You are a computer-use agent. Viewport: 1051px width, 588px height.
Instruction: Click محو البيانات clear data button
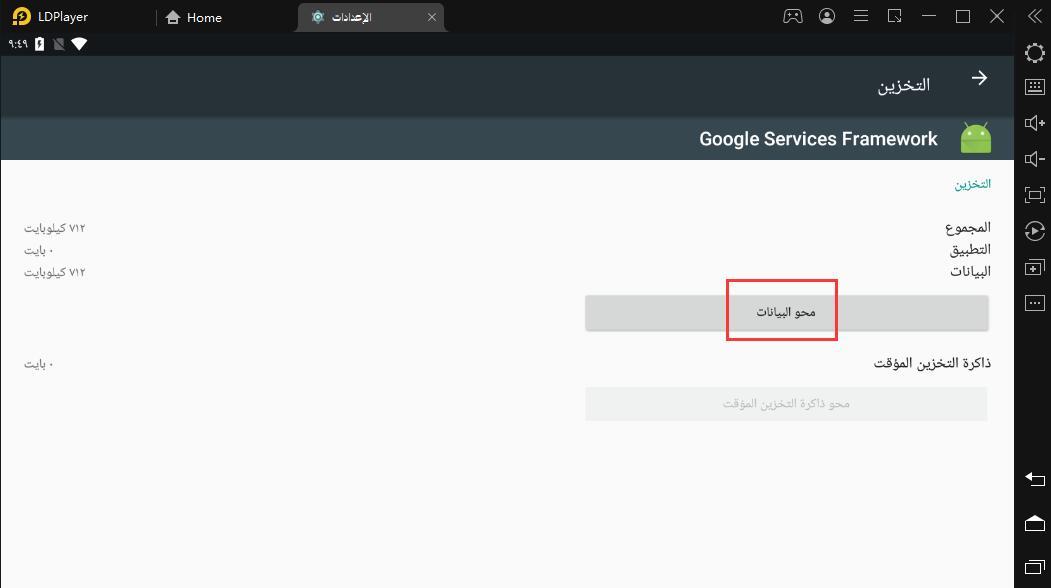786,312
